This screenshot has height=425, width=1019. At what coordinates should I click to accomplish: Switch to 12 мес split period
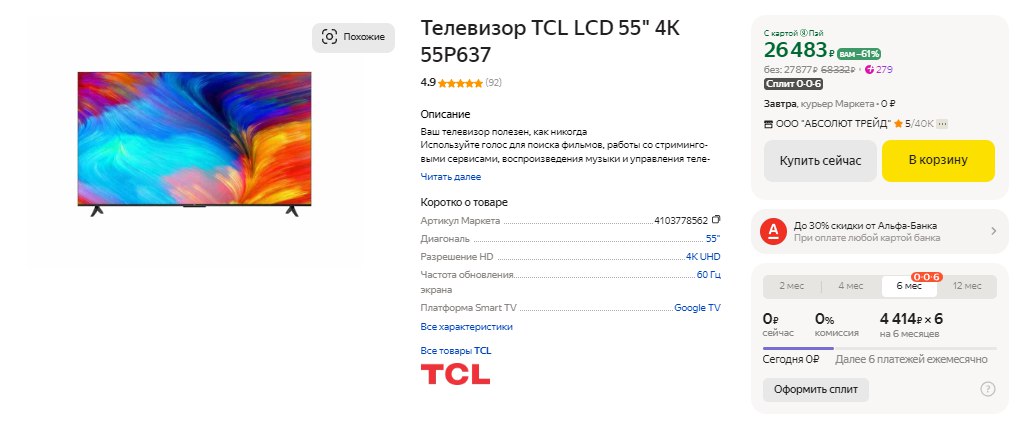(x=967, y=287)
